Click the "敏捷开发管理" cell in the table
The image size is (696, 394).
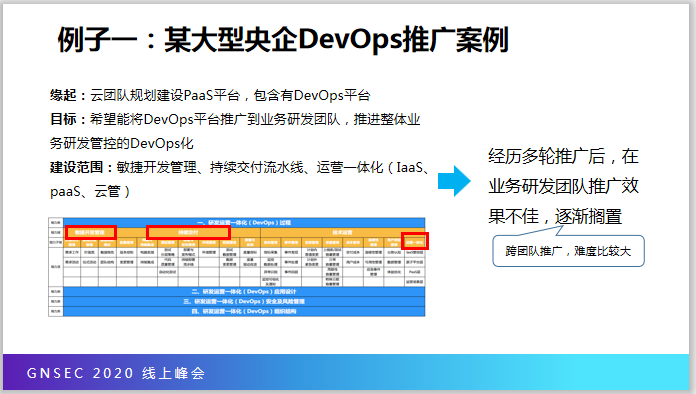[x=90, y=232]
